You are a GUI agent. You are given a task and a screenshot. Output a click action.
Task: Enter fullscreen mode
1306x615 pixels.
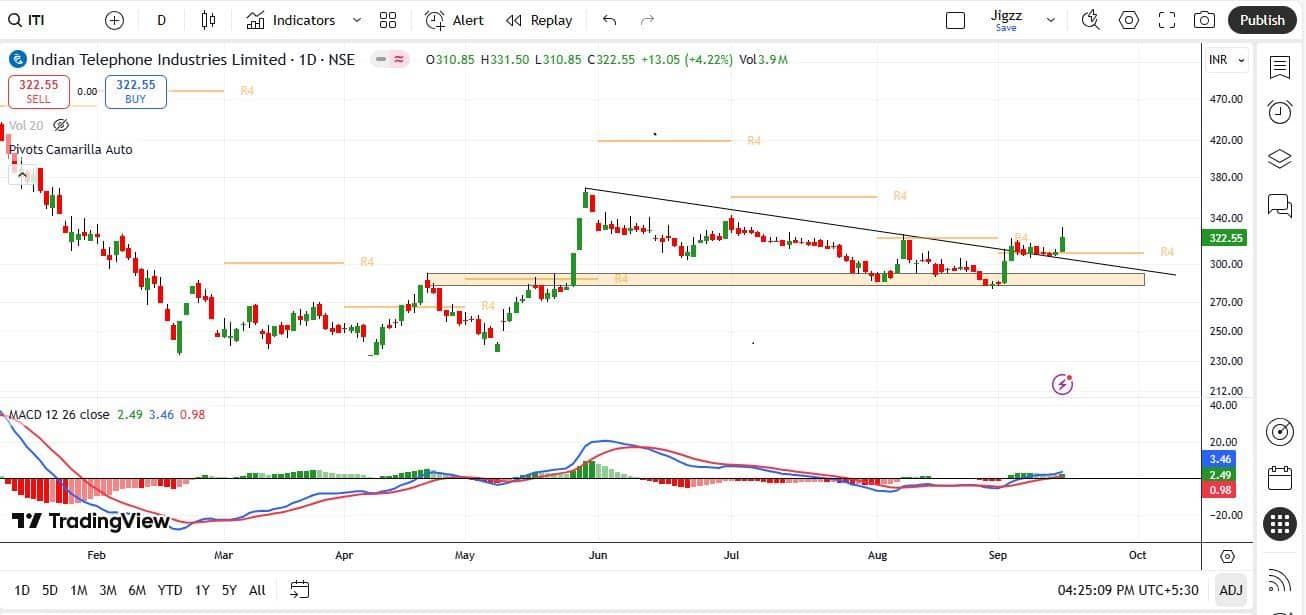click(1167, 20)
